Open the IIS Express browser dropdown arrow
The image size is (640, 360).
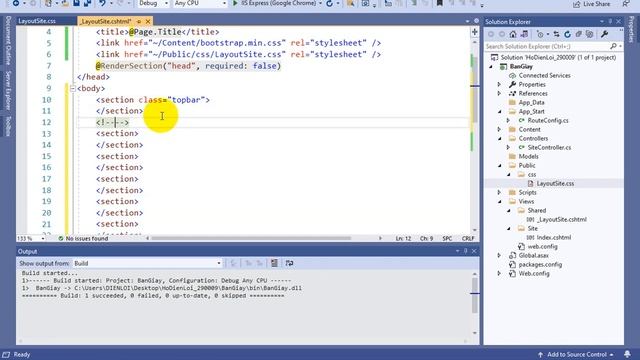[x=320, y=3]
